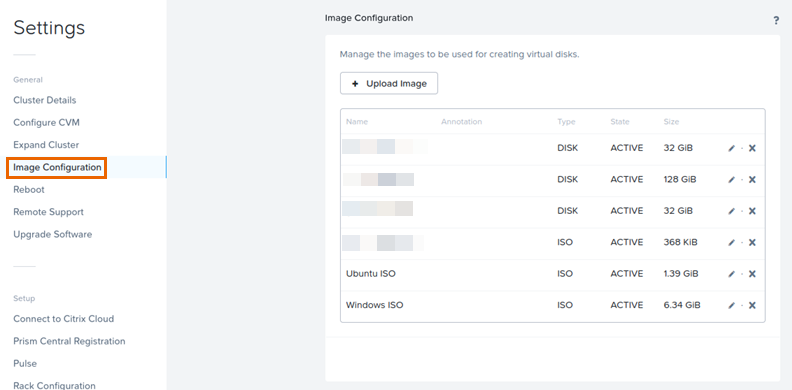This screenshot has width=792, height=390.
Task: Open the help question mark icon
Action: (x=776, y=21)
